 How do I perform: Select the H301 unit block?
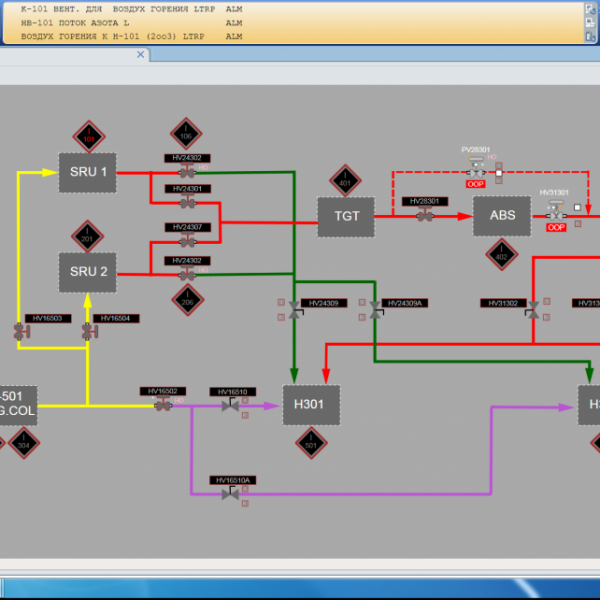(311, 404)
